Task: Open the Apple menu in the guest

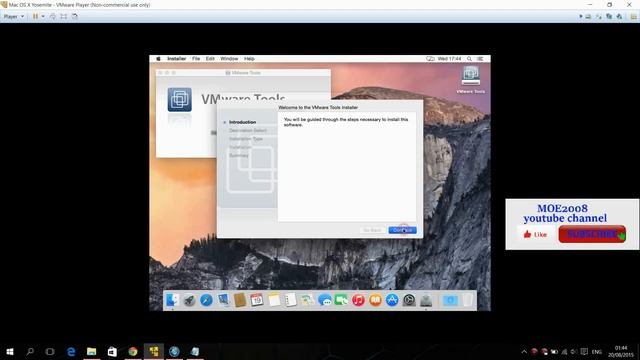Action: click(158, 59)
